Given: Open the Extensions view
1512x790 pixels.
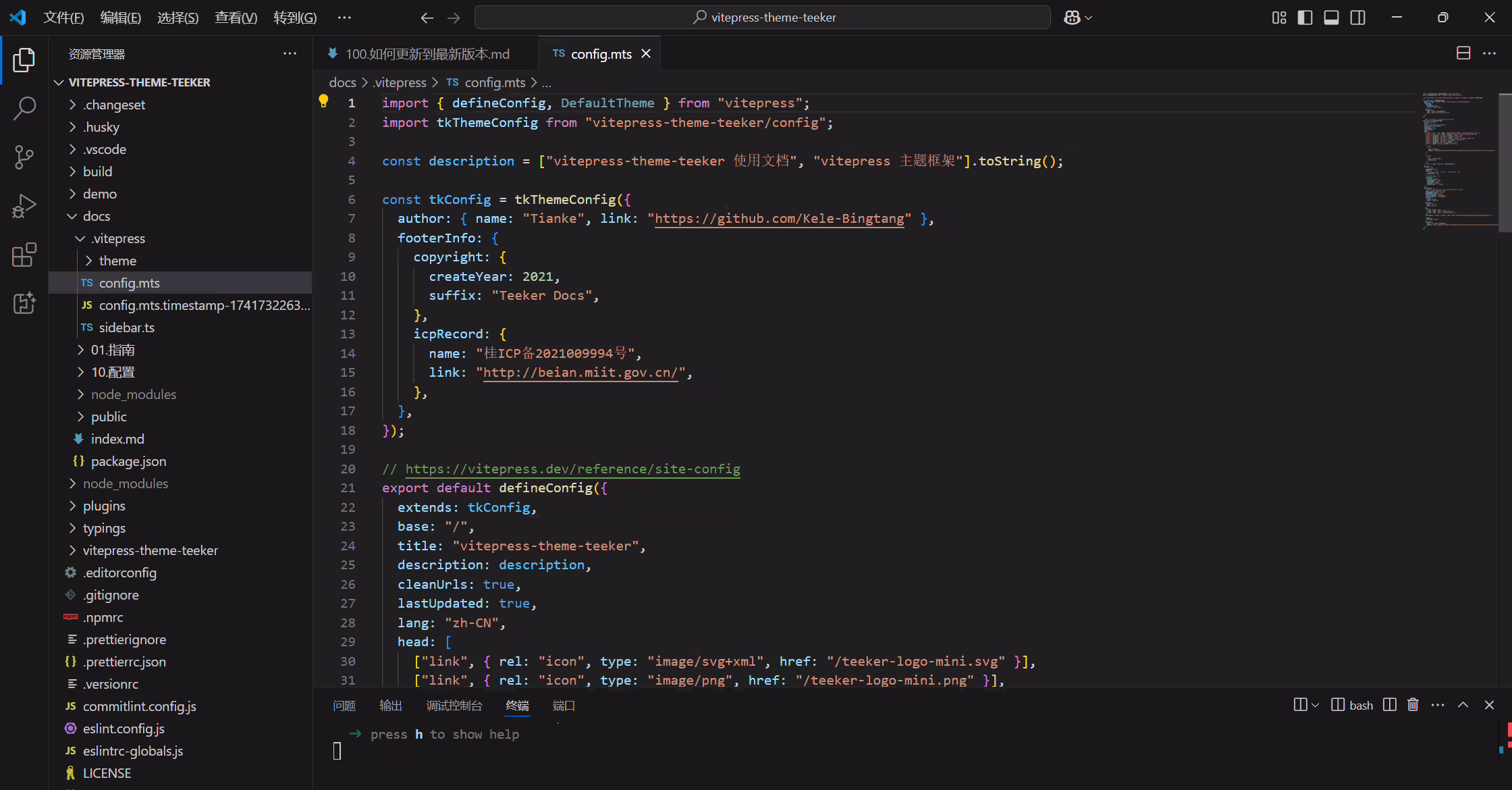Looking at the screenshot, I should (x=24, y=255).
